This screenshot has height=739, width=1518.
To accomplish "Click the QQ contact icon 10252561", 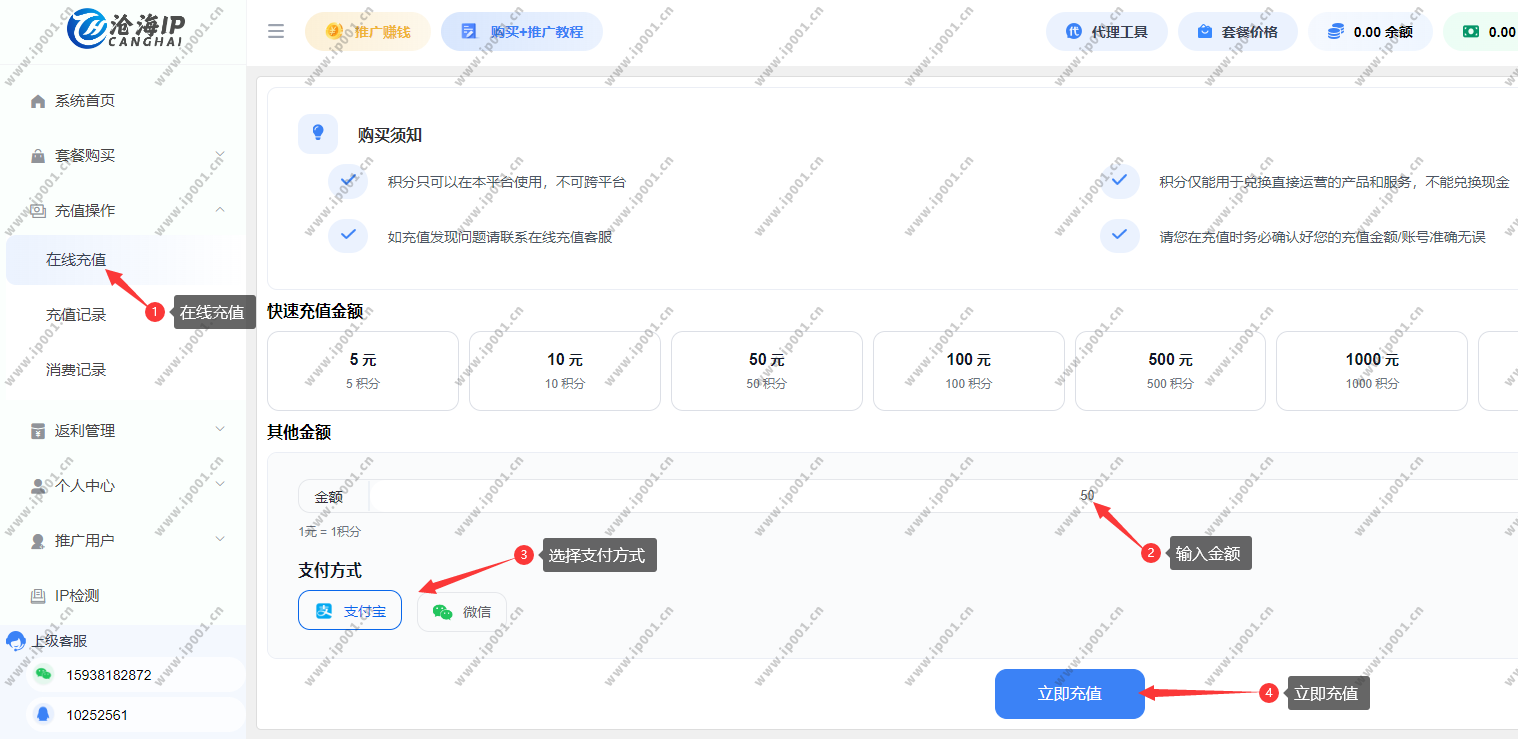I will click(x=43, y=715).
